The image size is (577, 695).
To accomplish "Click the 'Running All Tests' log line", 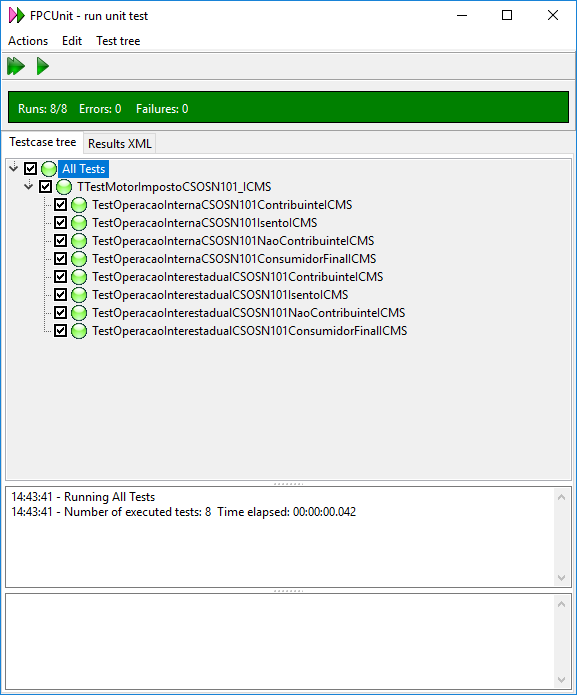I will point(83,497).
